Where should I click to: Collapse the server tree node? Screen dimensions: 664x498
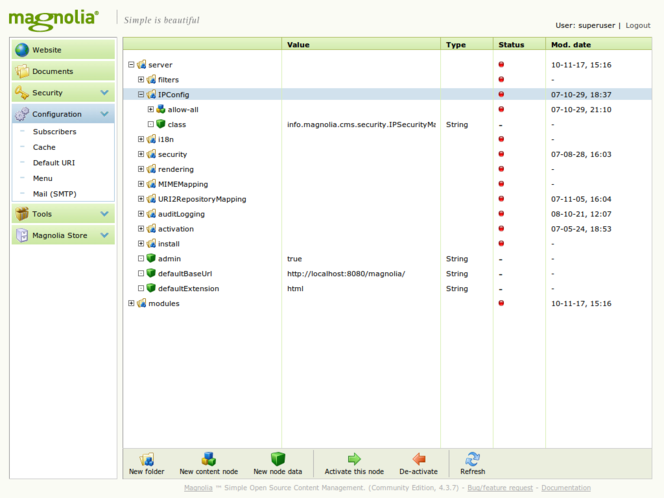point(131,65)
